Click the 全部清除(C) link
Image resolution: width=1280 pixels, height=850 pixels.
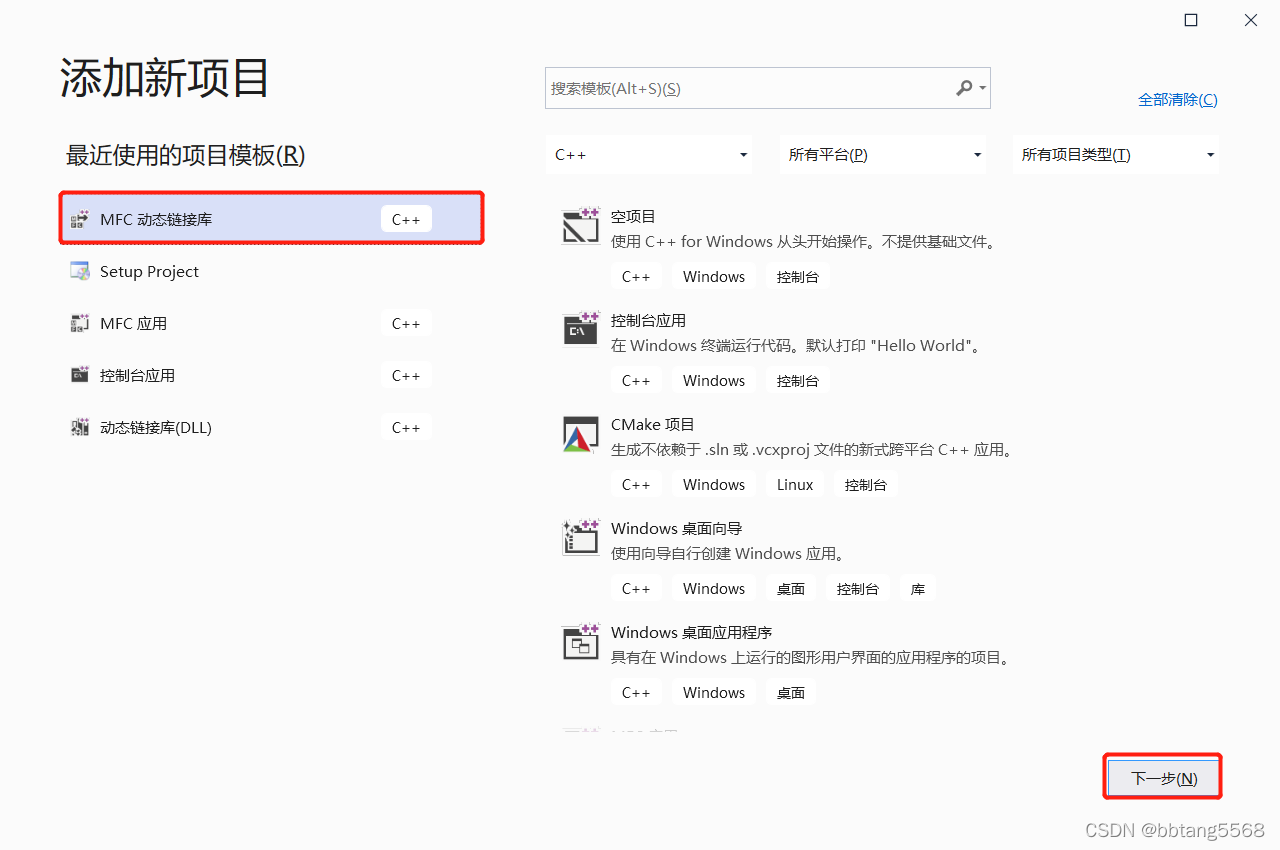tap(1178, 100)
